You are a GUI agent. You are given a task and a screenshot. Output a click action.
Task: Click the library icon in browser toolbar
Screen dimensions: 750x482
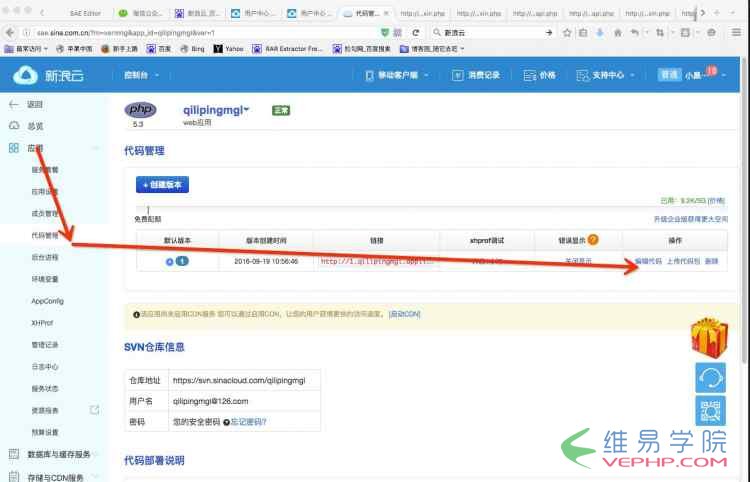pyautogui.click(x=583, y=33)
